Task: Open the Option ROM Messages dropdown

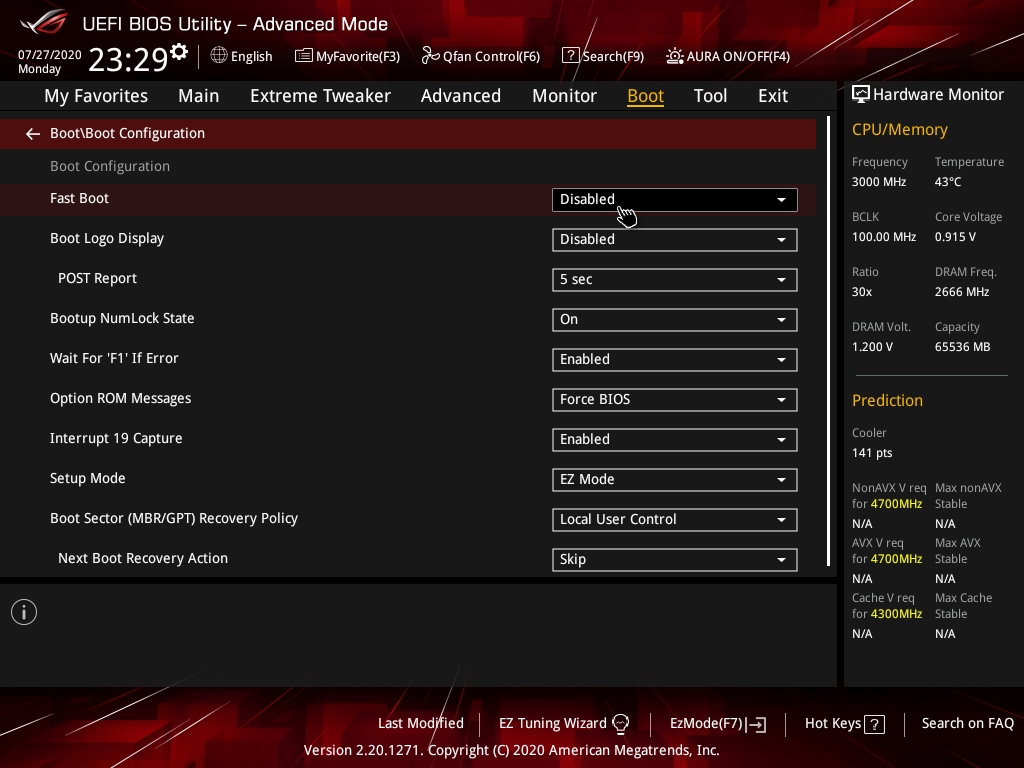Action: click(675, 400)
